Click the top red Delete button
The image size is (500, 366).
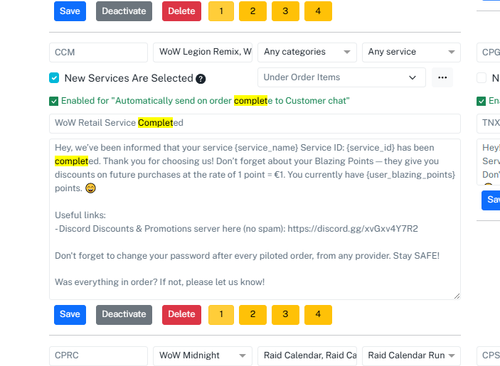(182, 11)
